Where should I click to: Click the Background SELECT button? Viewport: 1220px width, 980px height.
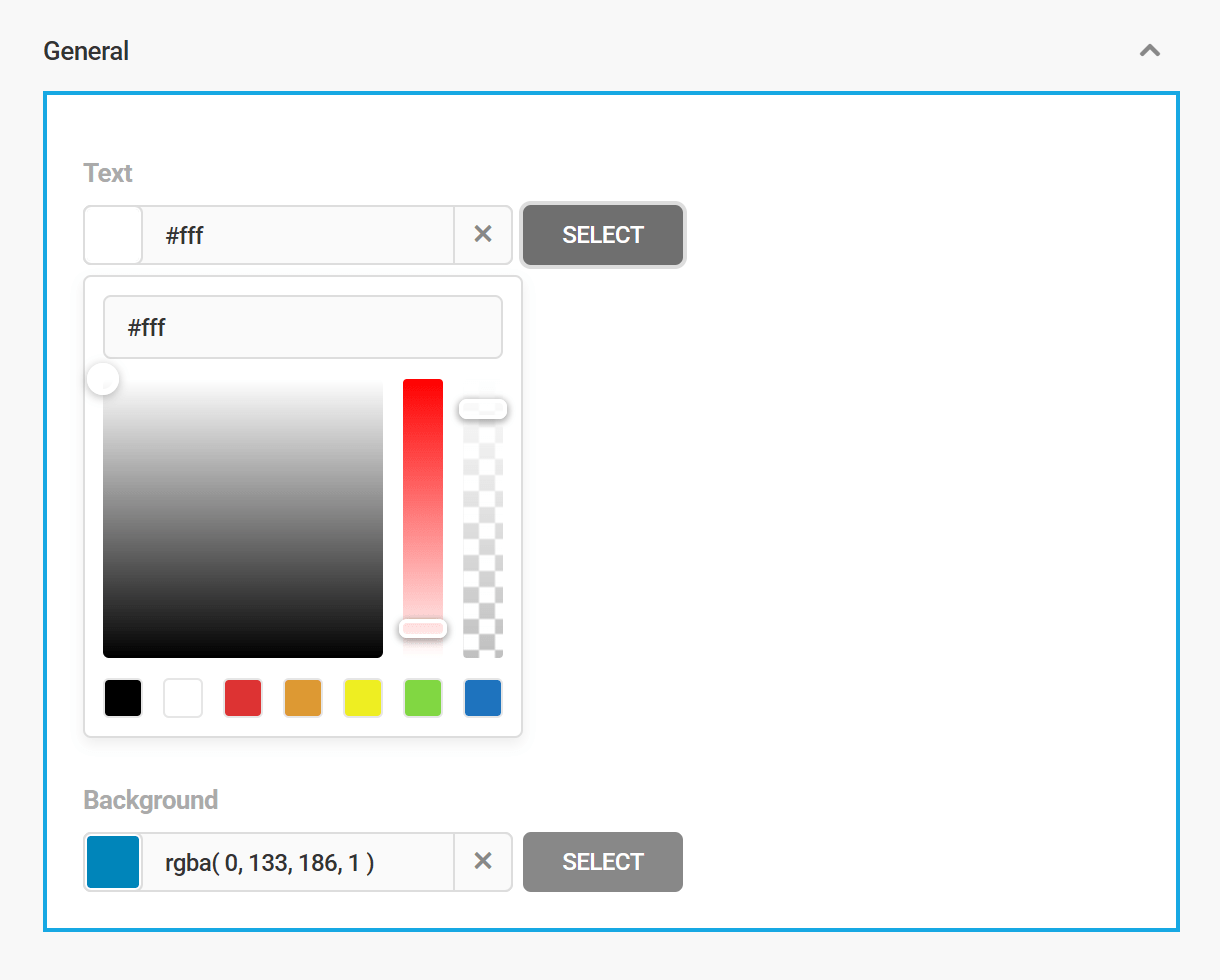[602, 861]
